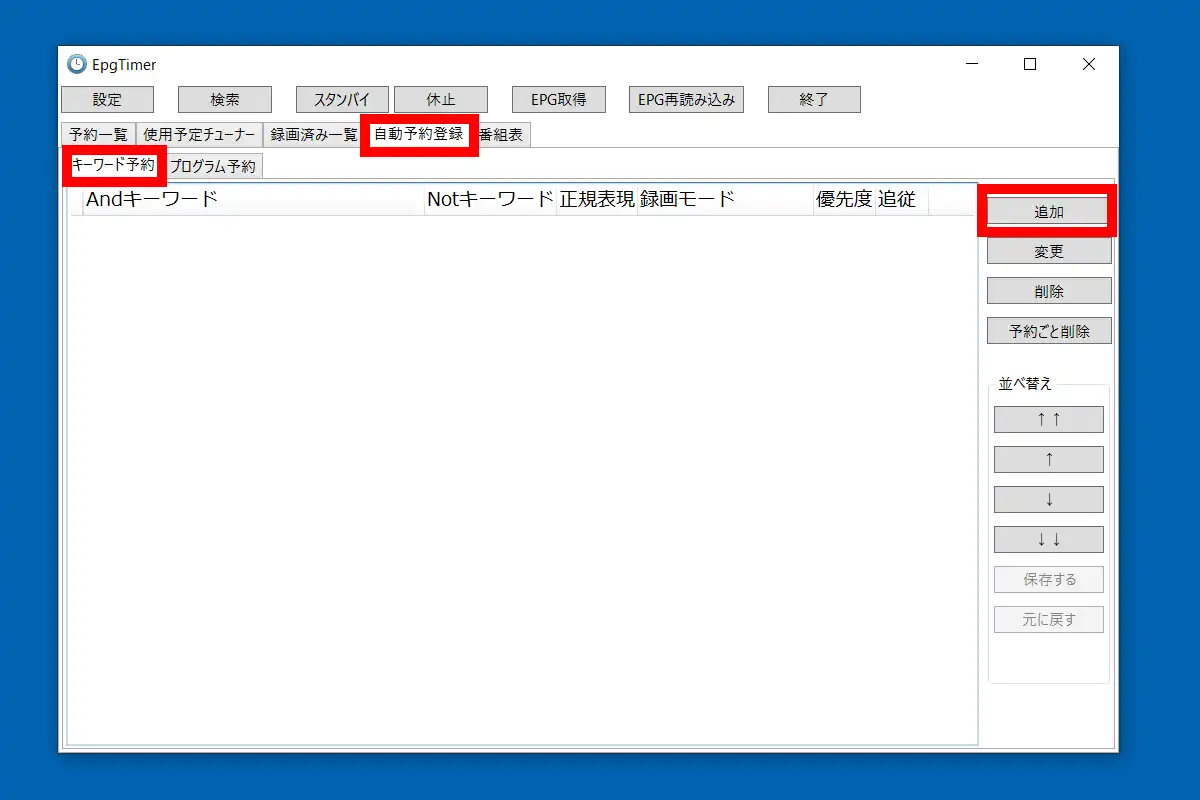This screenshot has width=1200, height=800.
Task: Click the 保存する save button
Action: [x=1049, y=580]
